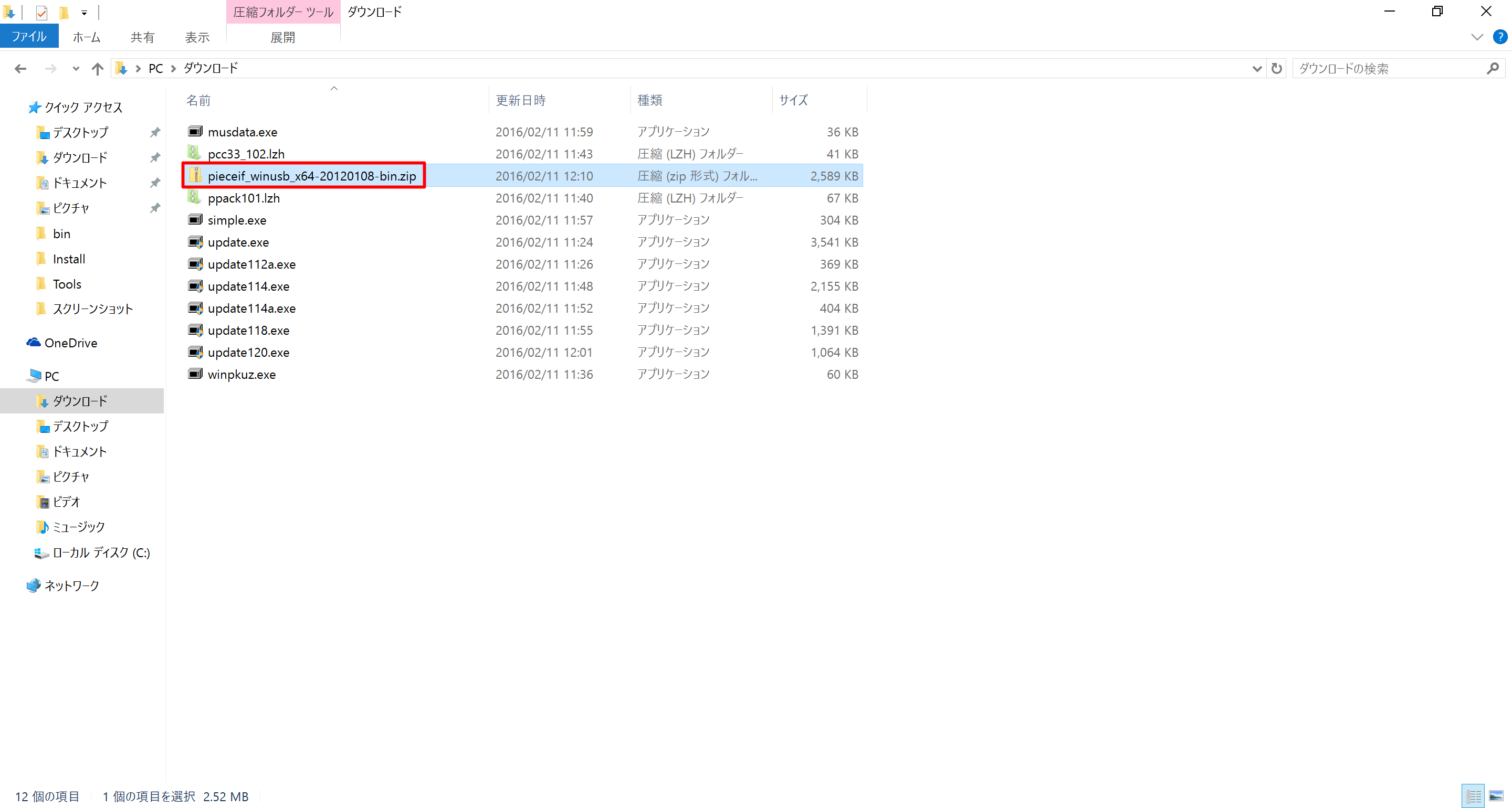Select the ppack101.lzh archive icon
The height and width of the screenshot is (808, 1512).
(x=195, y=197)
